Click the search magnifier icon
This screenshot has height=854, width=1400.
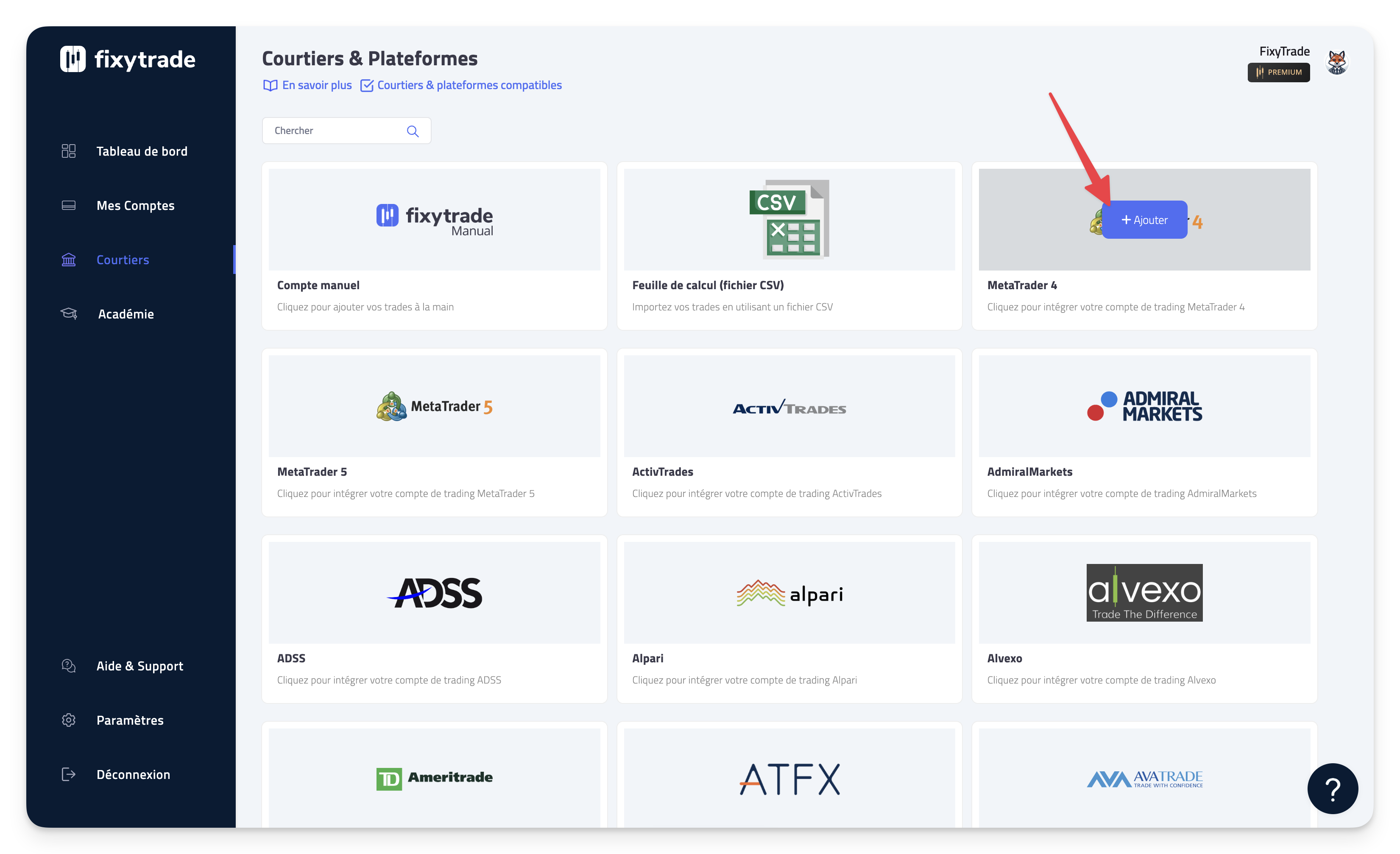click(413, 131)
